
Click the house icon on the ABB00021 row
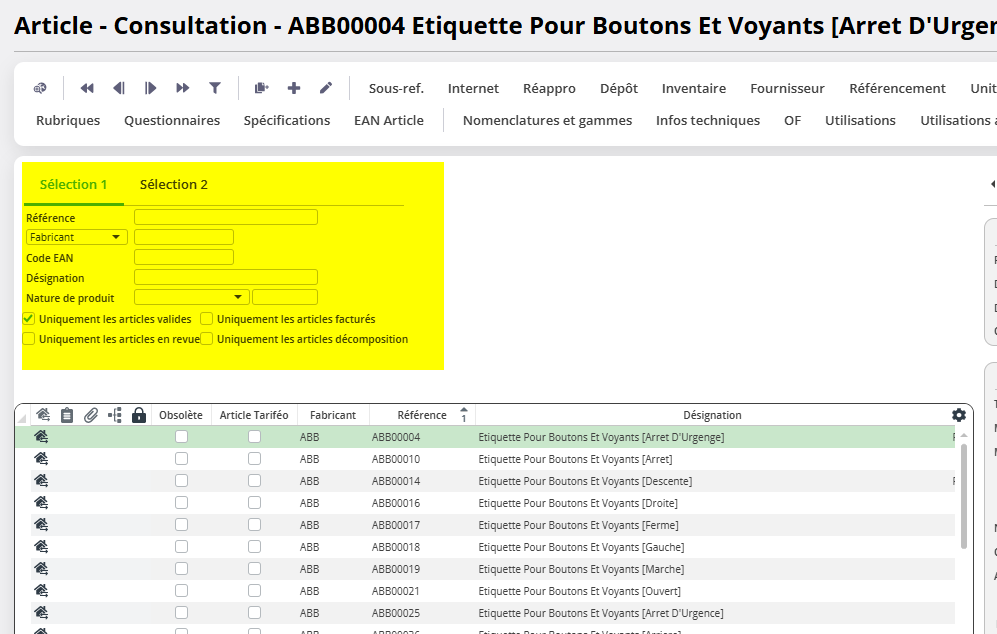(x=41, y=591)
